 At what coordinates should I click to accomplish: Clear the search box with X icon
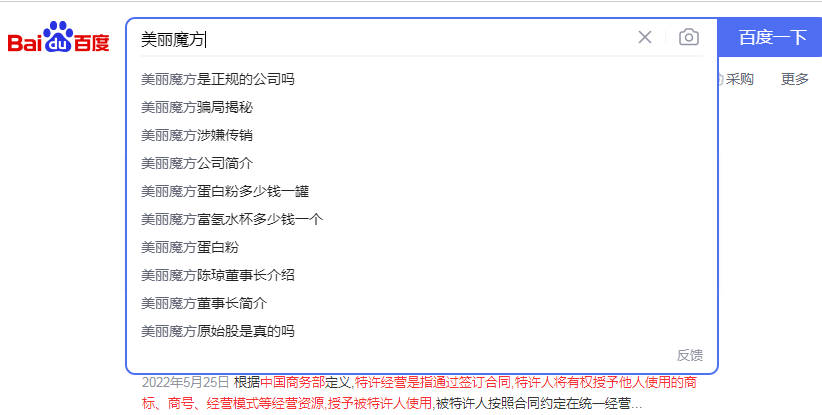click(645, 37)
